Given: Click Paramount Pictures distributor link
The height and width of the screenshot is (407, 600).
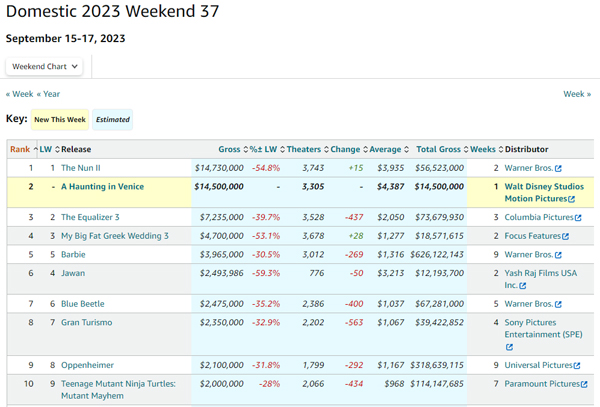Looking at the screenshot, I should coord(542,384).
